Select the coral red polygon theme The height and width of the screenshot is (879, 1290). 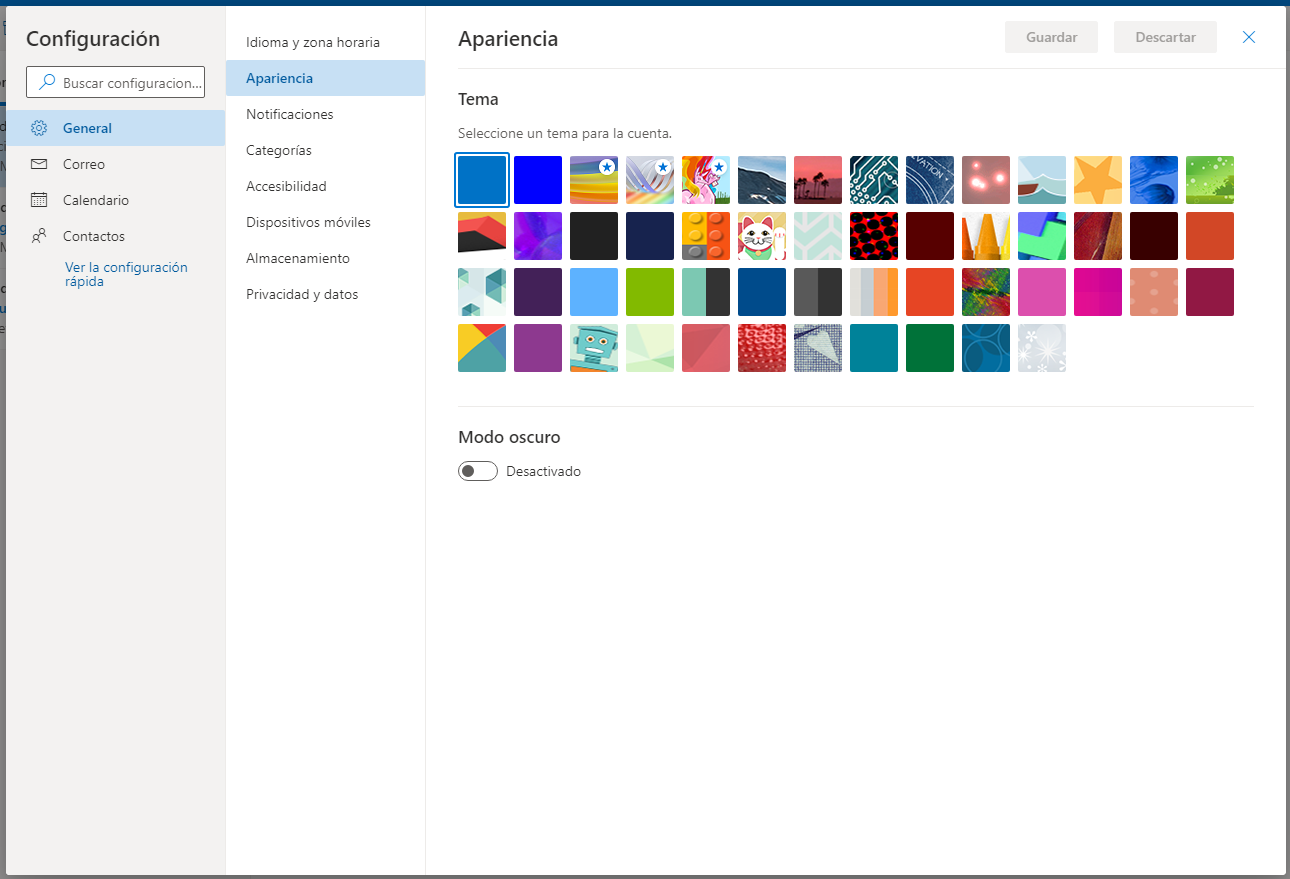point(706,348)
